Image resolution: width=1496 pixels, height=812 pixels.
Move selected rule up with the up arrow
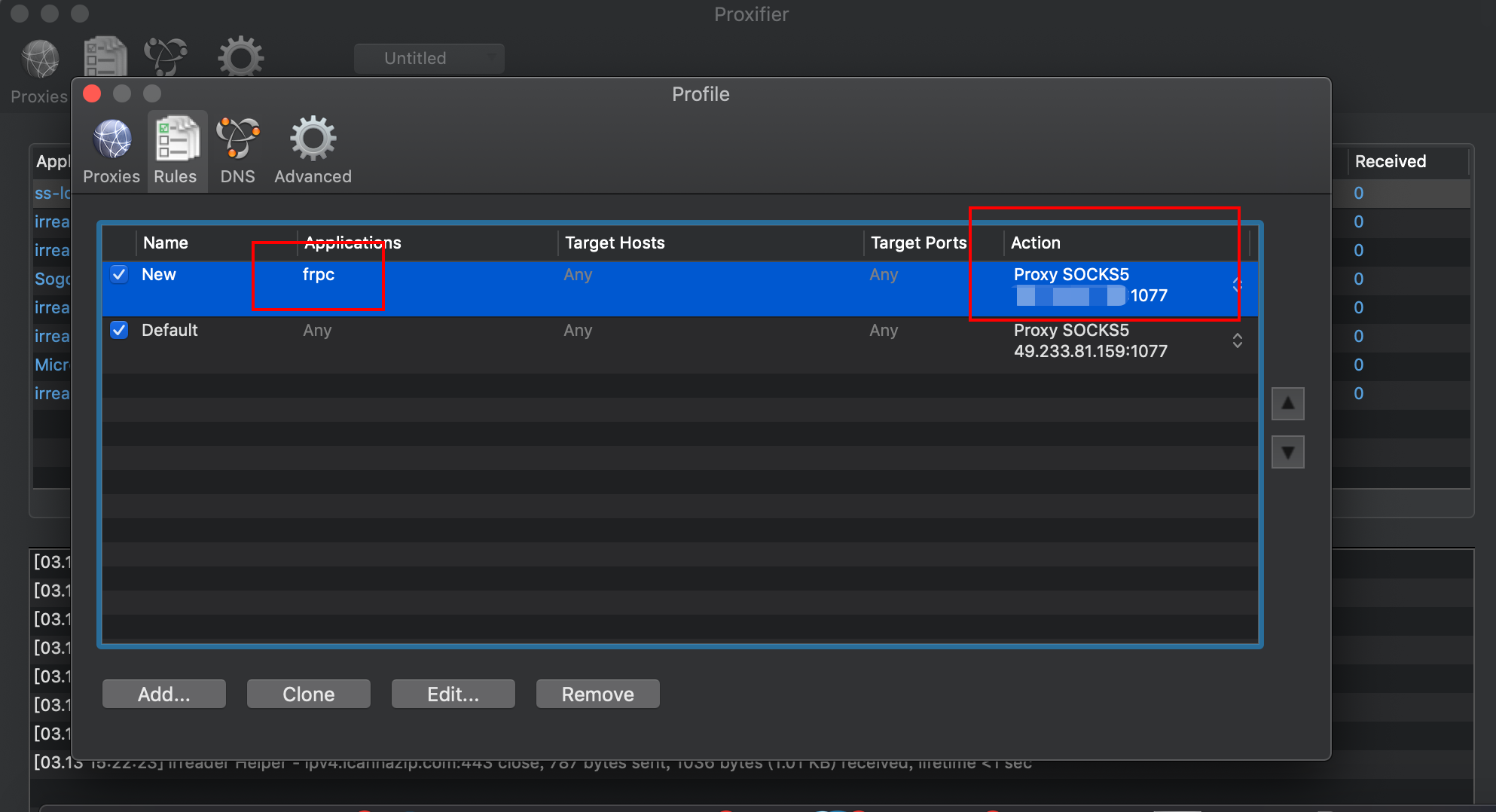1288,404
